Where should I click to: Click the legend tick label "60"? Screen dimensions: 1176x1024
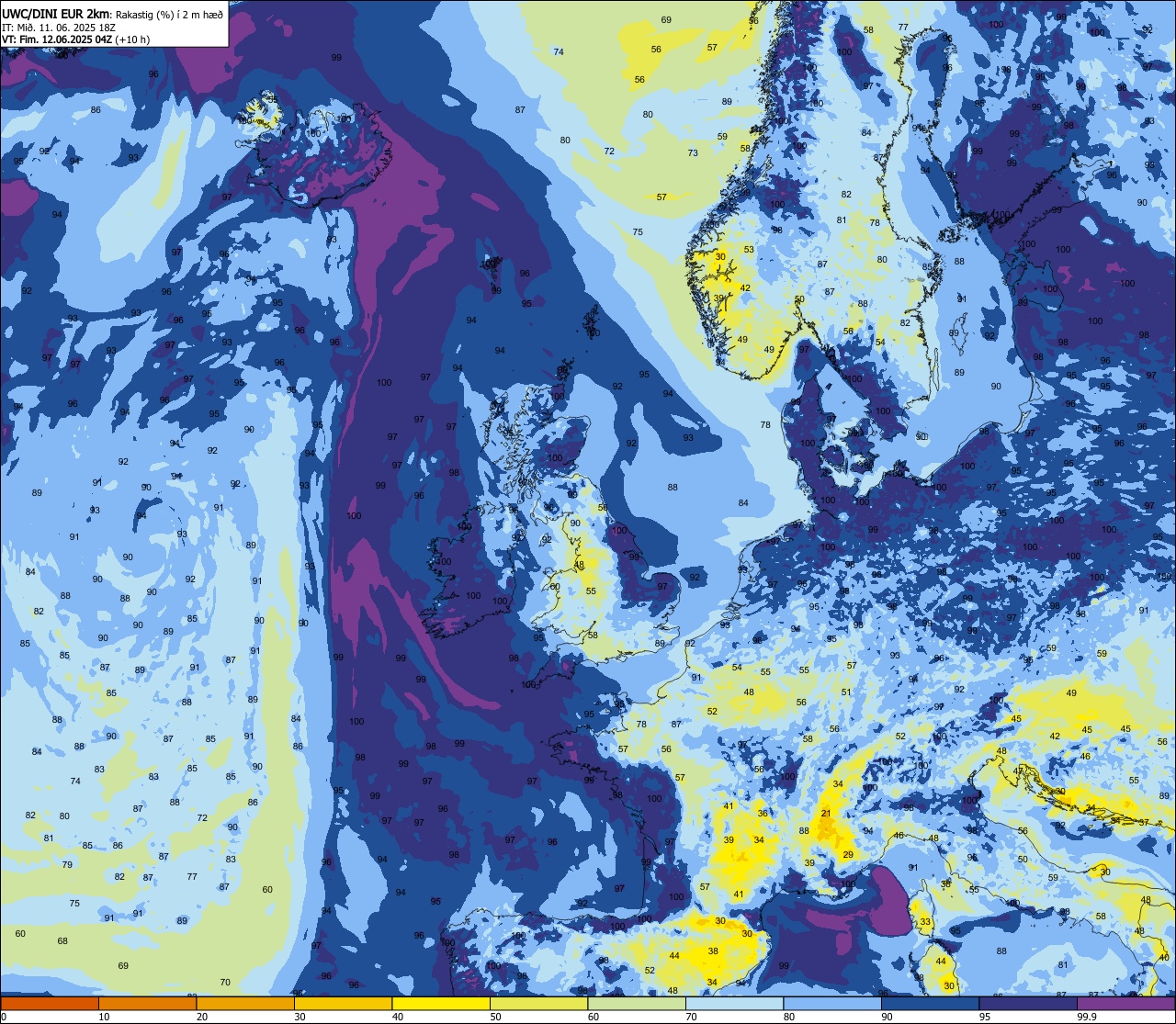pos(594,1017)
